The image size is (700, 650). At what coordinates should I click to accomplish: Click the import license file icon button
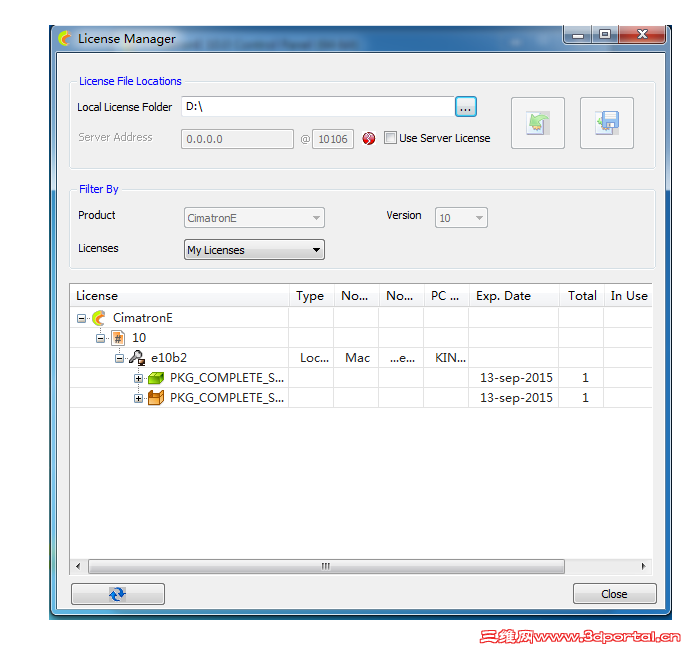[538, 123]
